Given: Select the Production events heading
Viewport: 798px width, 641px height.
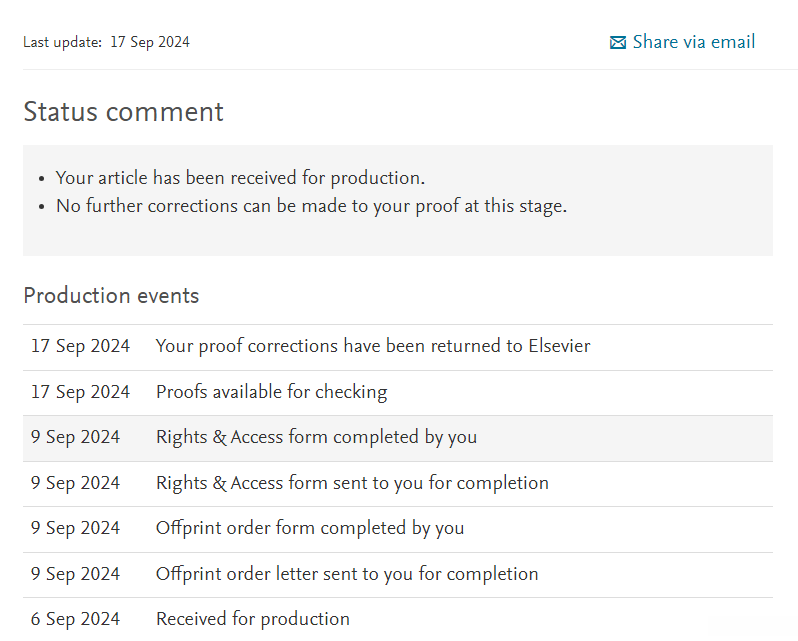Looking at the screenshot, I should (x=111, y=296).
